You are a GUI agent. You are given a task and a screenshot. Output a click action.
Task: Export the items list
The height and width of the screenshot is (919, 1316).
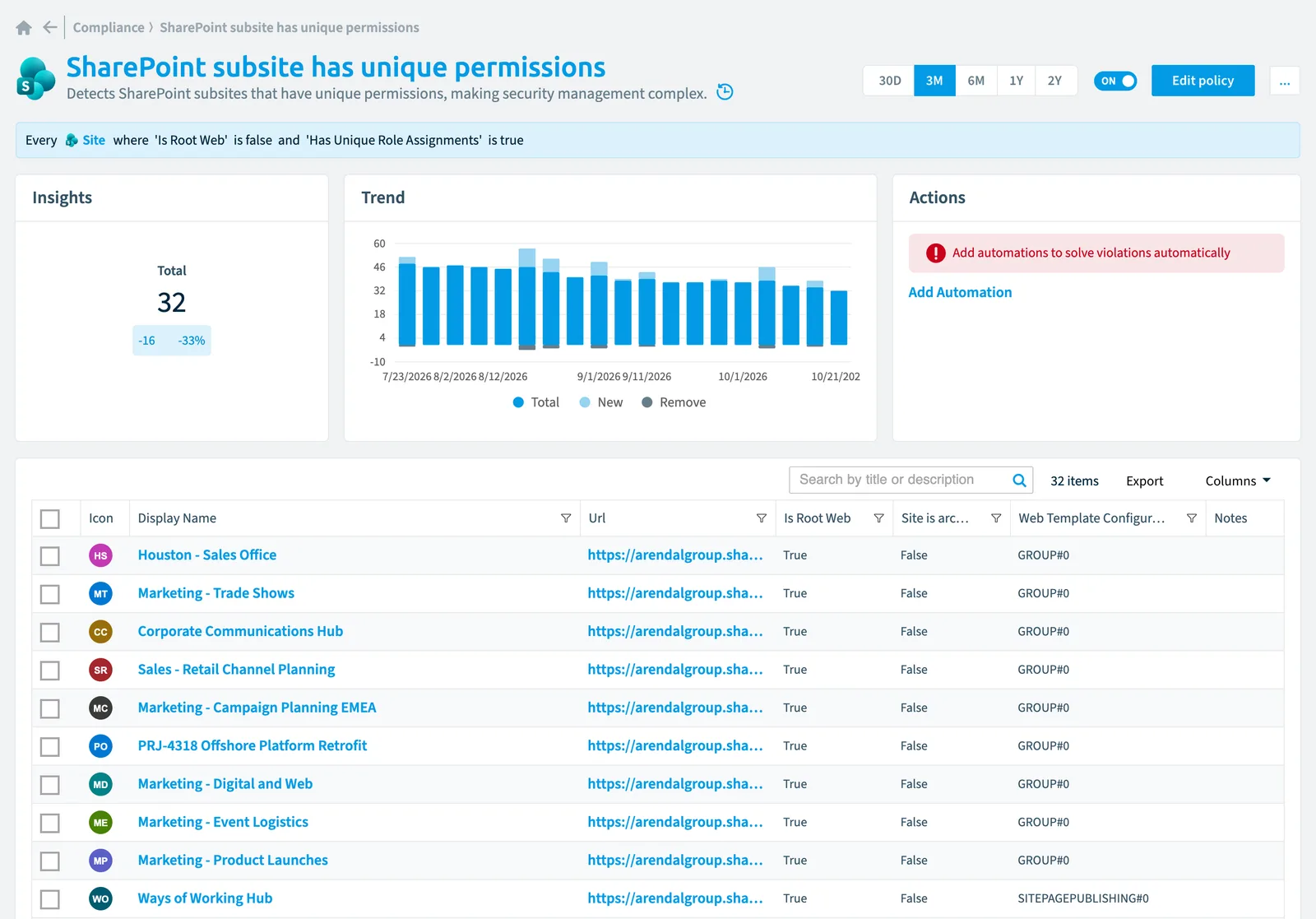[1144, 481]
